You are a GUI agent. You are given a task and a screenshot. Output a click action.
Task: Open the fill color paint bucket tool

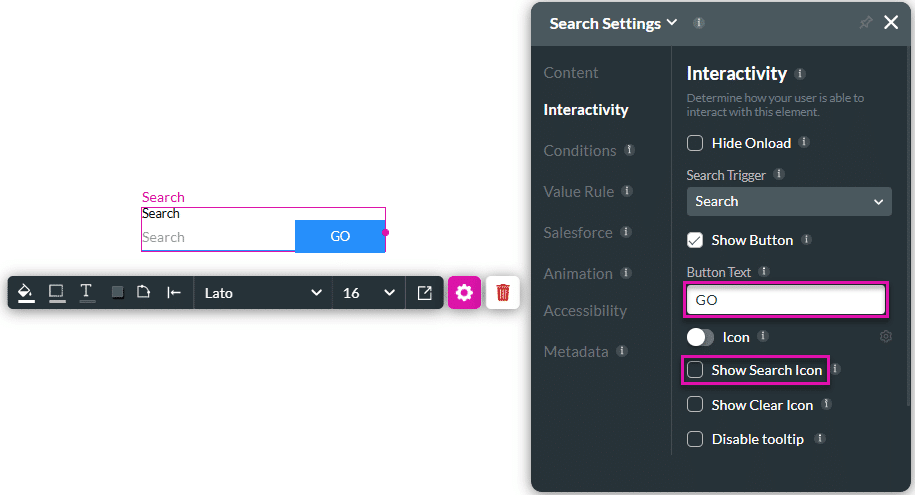point(25,292)
